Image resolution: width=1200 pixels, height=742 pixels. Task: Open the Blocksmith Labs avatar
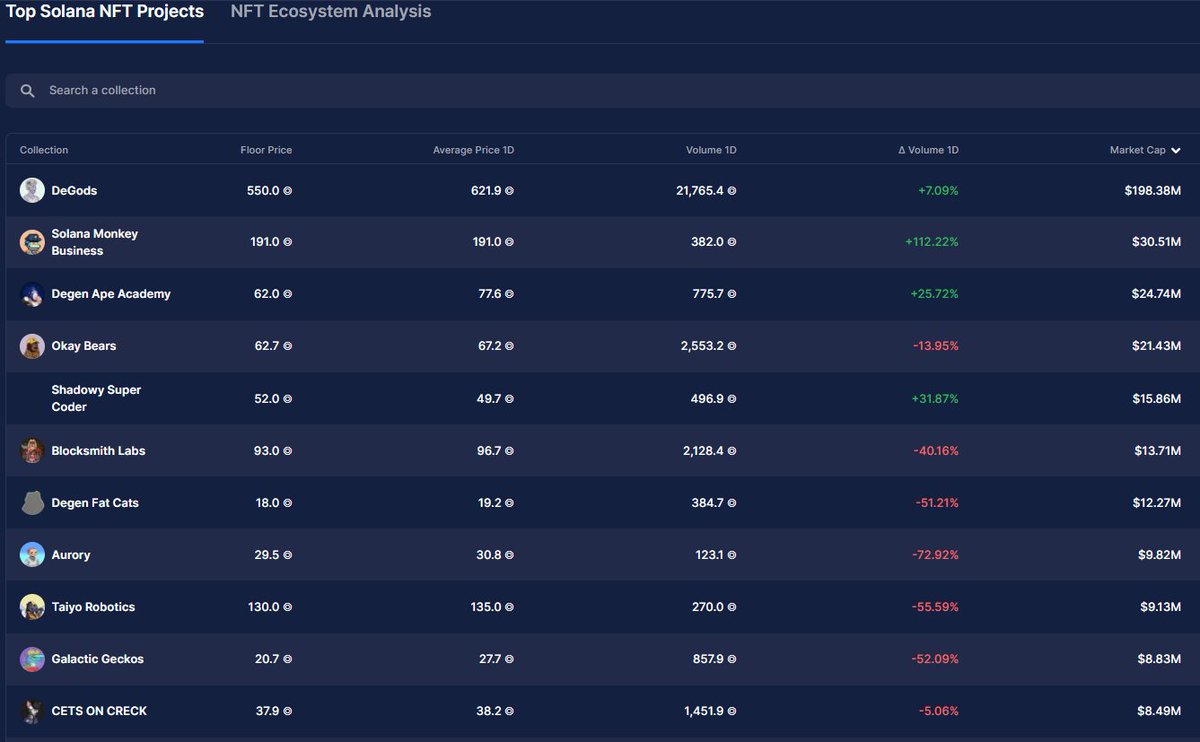tap(32, 450)
